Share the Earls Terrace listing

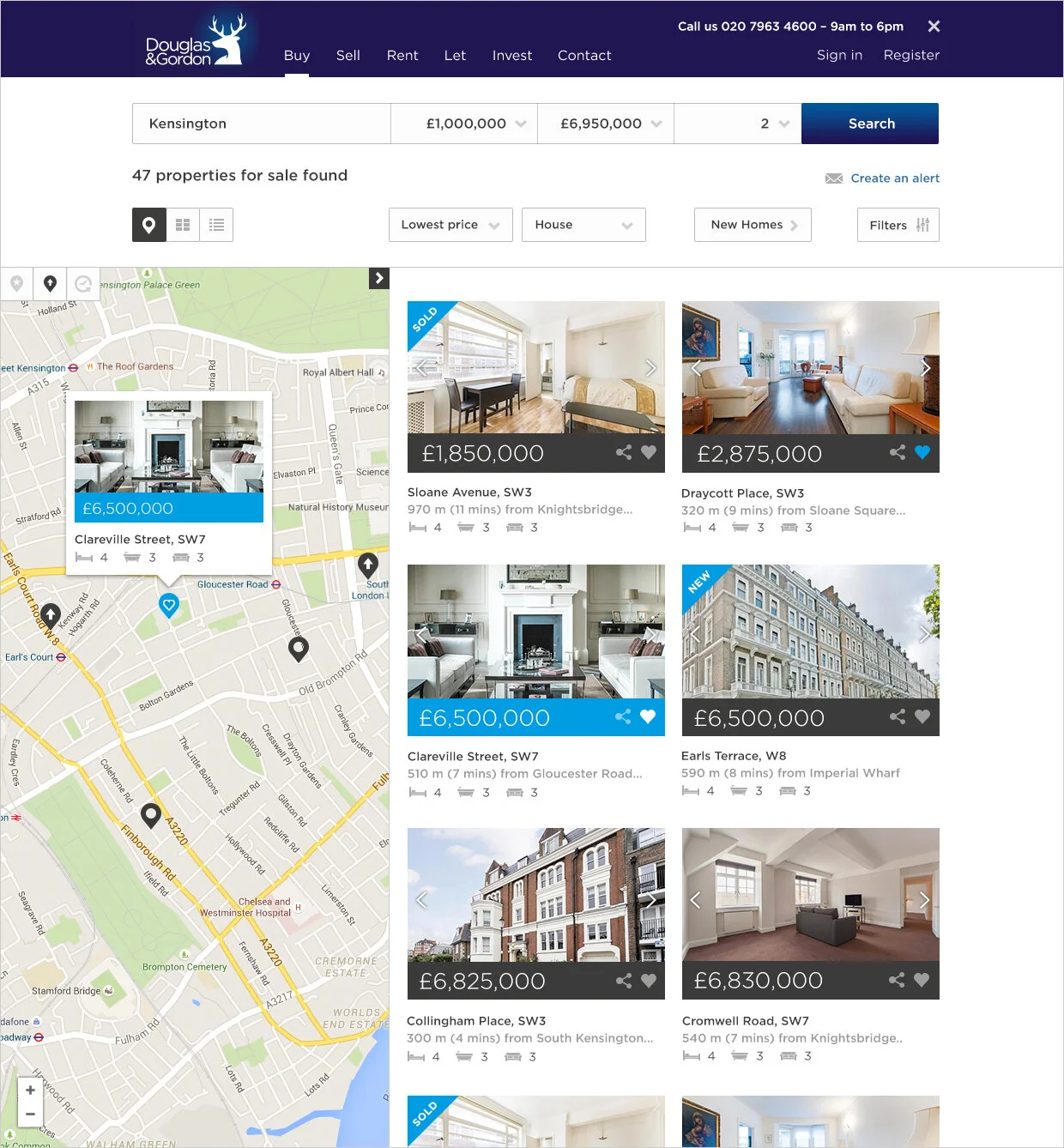pyautogui.click(x=898, y=716)
